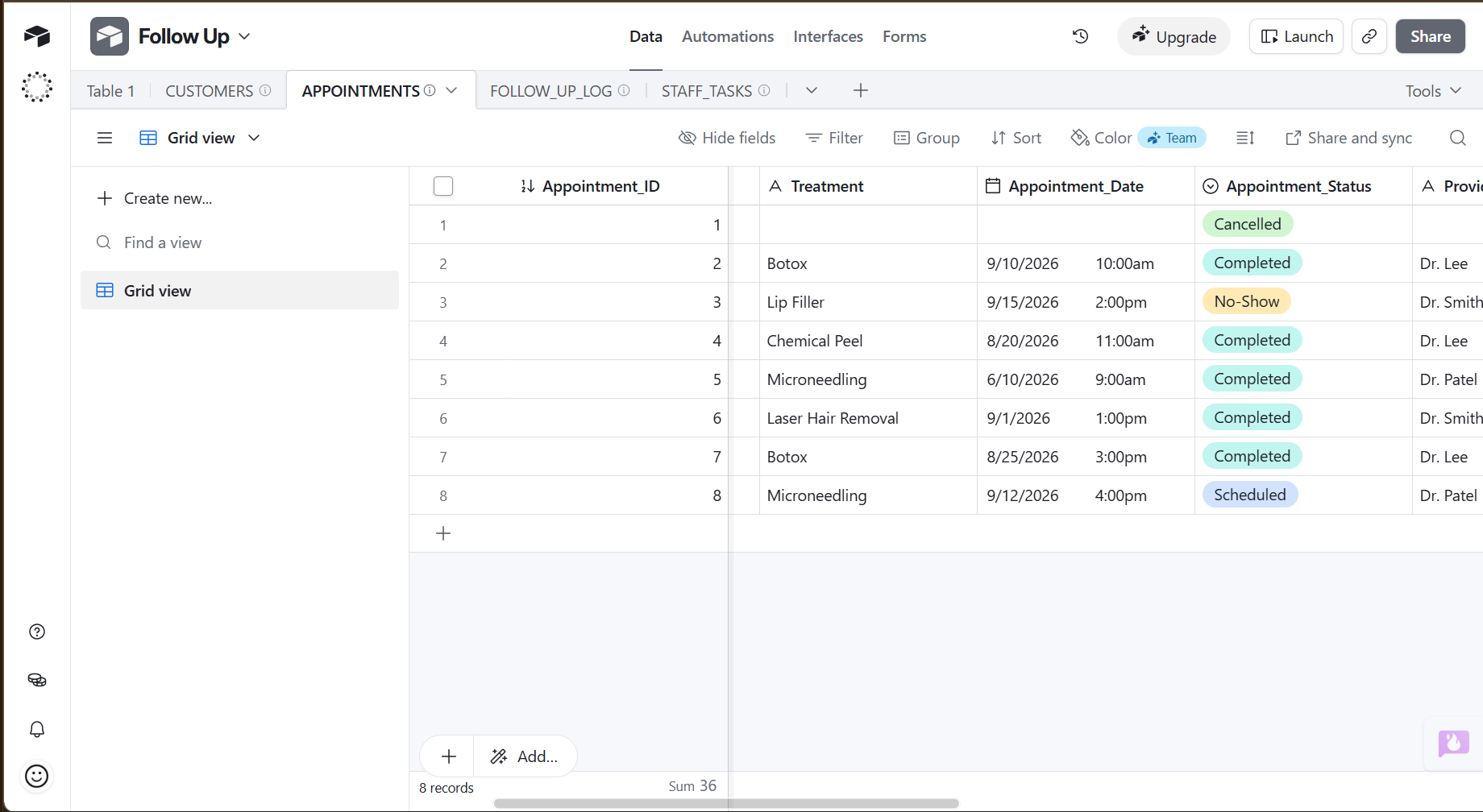Go to home logo icon

[37, 36]
